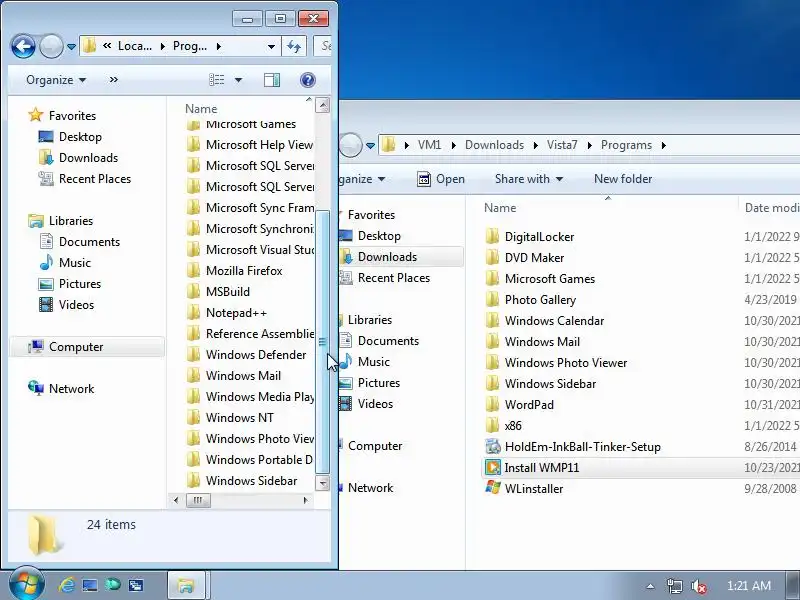
Task: Click New folder in back window toolbar
Action: point(622,179)
